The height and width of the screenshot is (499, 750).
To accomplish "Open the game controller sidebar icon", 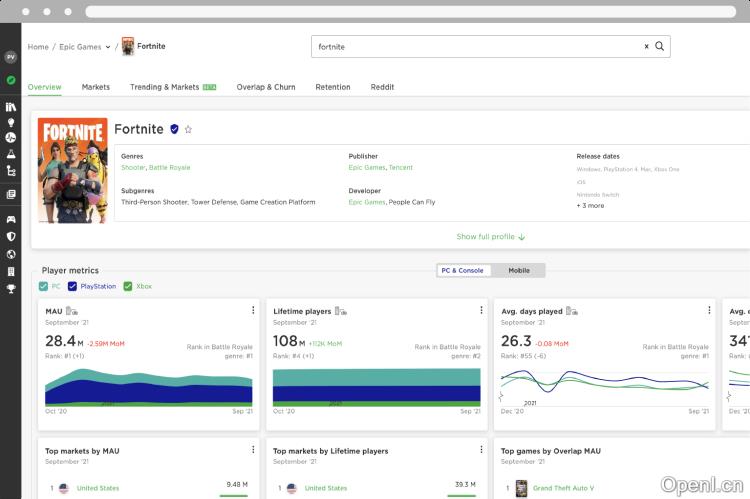I will pyautogui.click(x=11, y=219).
